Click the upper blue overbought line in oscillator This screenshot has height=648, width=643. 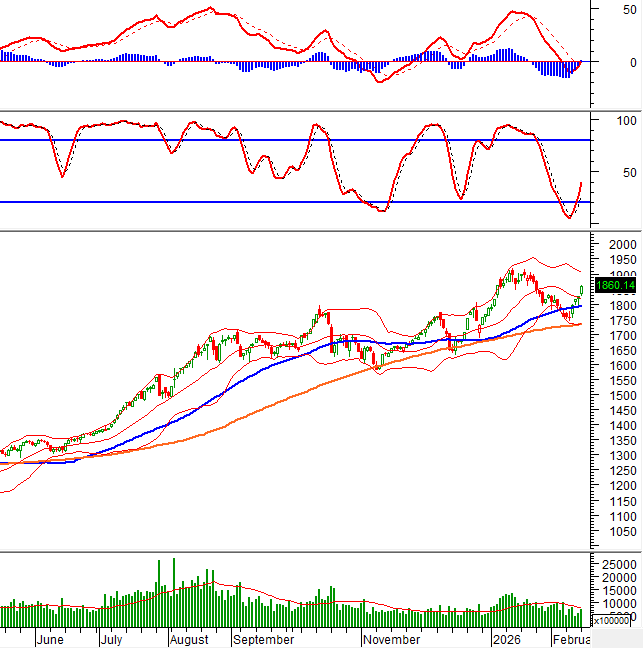tap(300, 140)
